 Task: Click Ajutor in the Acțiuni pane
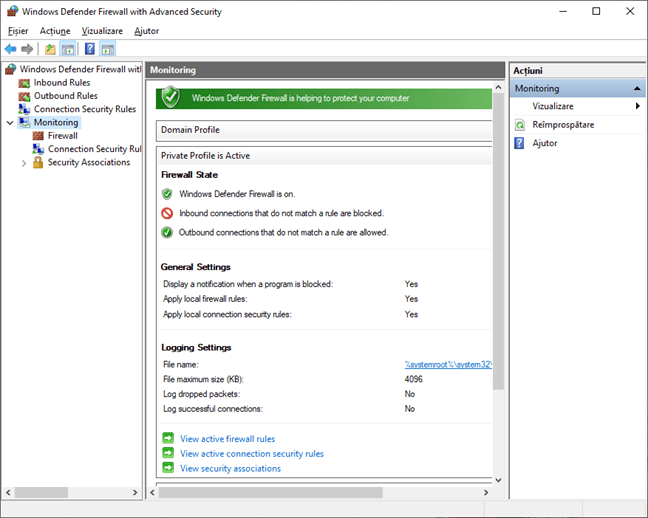pos(544,143)
